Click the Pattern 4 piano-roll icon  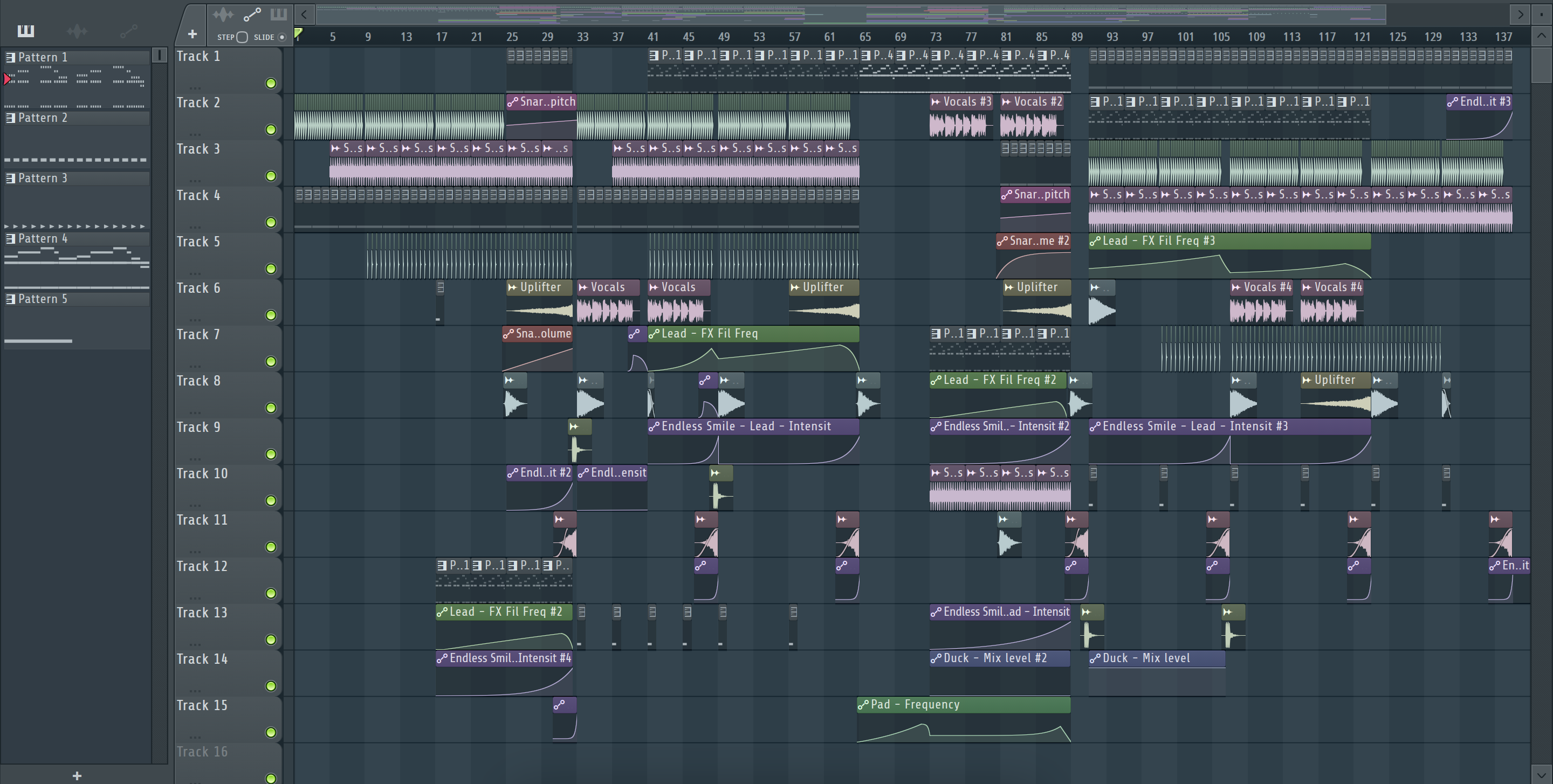coord(10,239)
